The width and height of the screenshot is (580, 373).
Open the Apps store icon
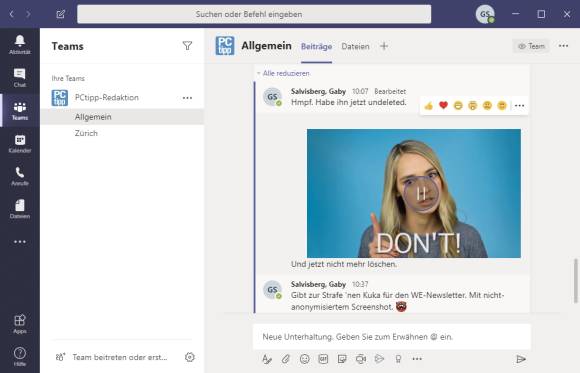20,324
